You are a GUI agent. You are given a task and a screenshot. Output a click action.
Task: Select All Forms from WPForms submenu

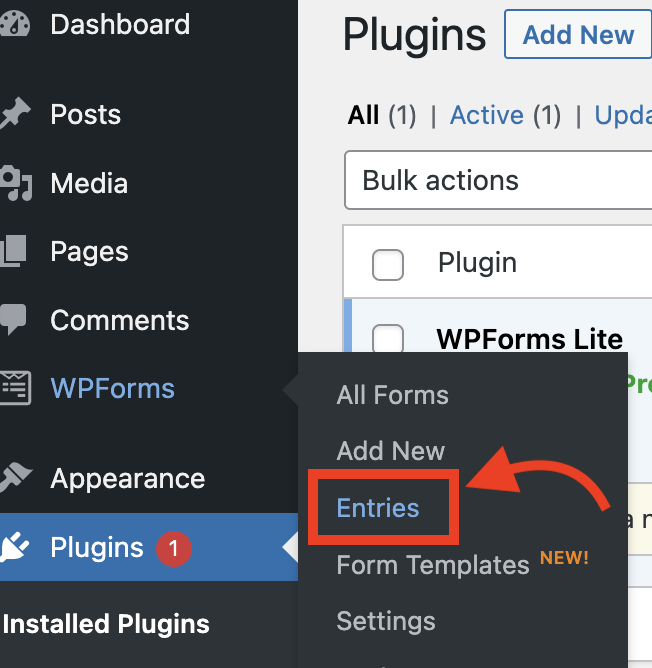click(x=392, y=395)
